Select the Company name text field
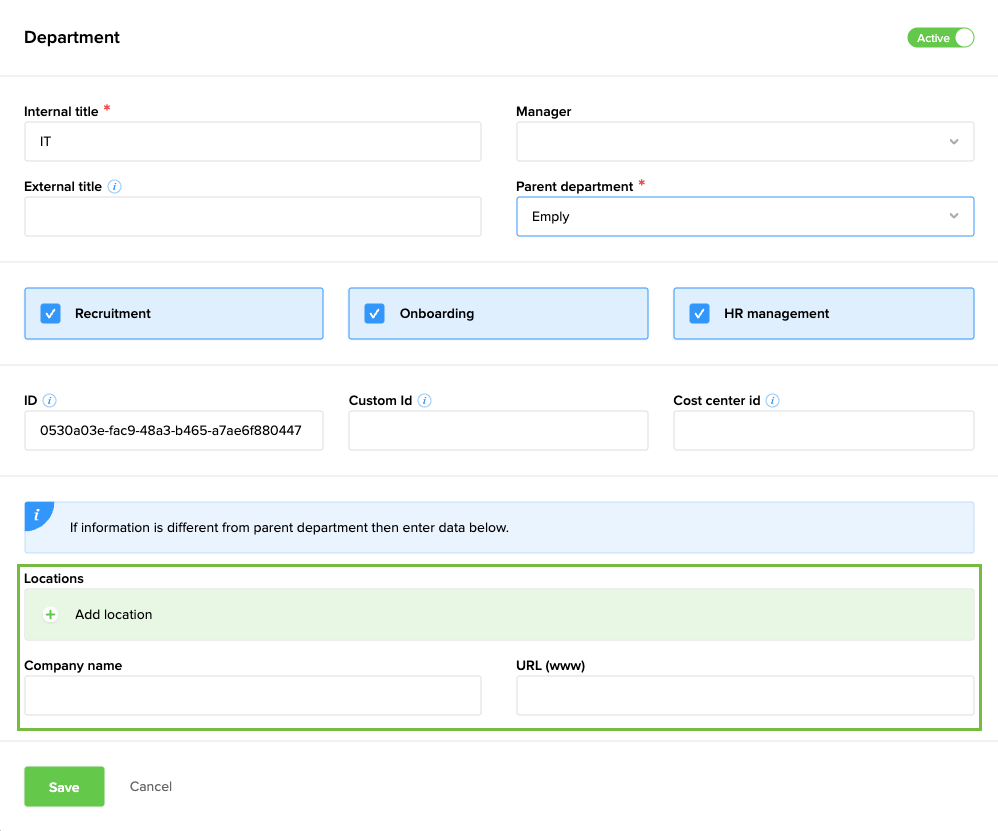Image resolution: width=998 pixels, height=831 pixels. (x=252, y=696)
